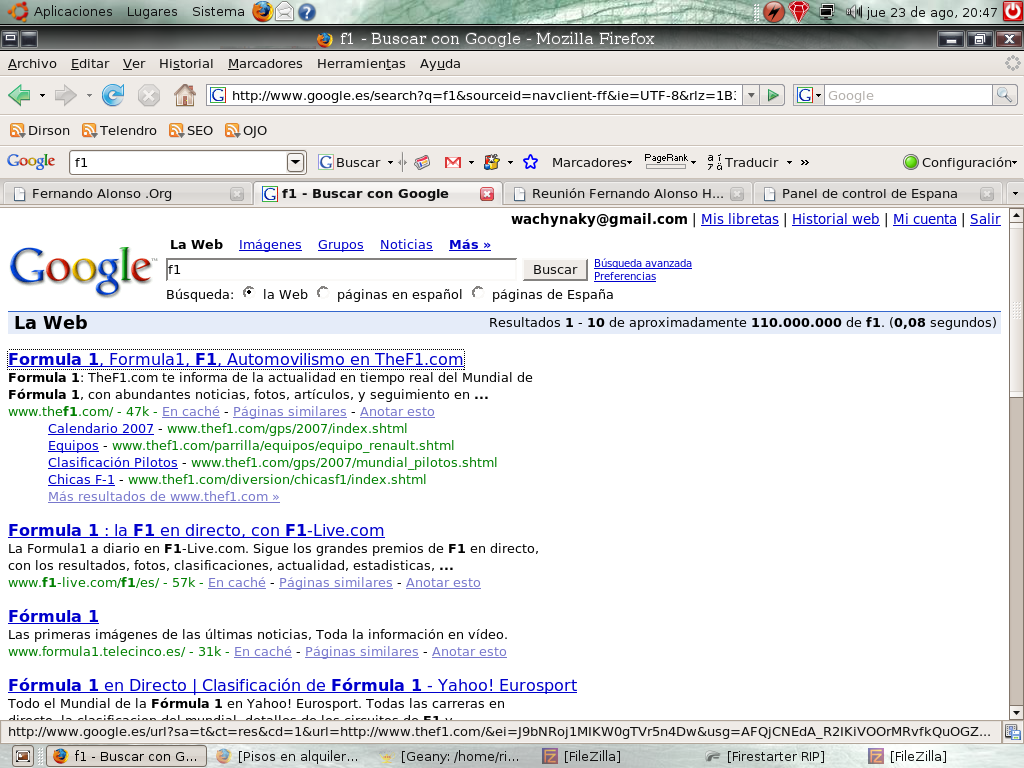
Task: Go to the home page icon
Action: pos(185,95)
